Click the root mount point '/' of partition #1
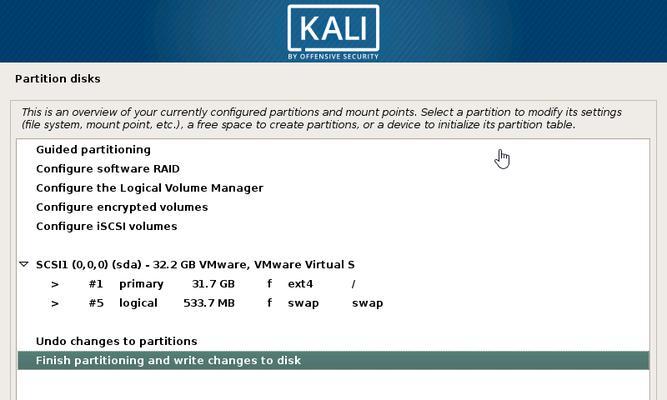Image resolution: width=667 pixels, height=400 pixels. (x=353, y=284)
